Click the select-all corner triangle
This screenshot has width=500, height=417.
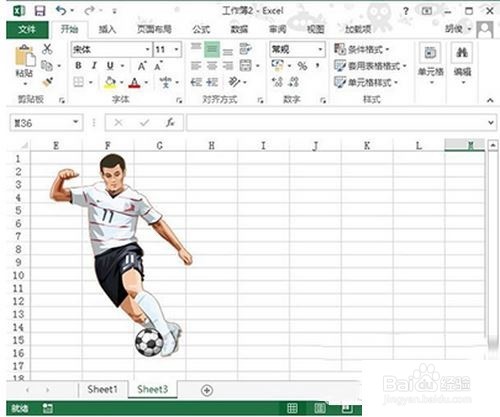[x=24, y=145]
